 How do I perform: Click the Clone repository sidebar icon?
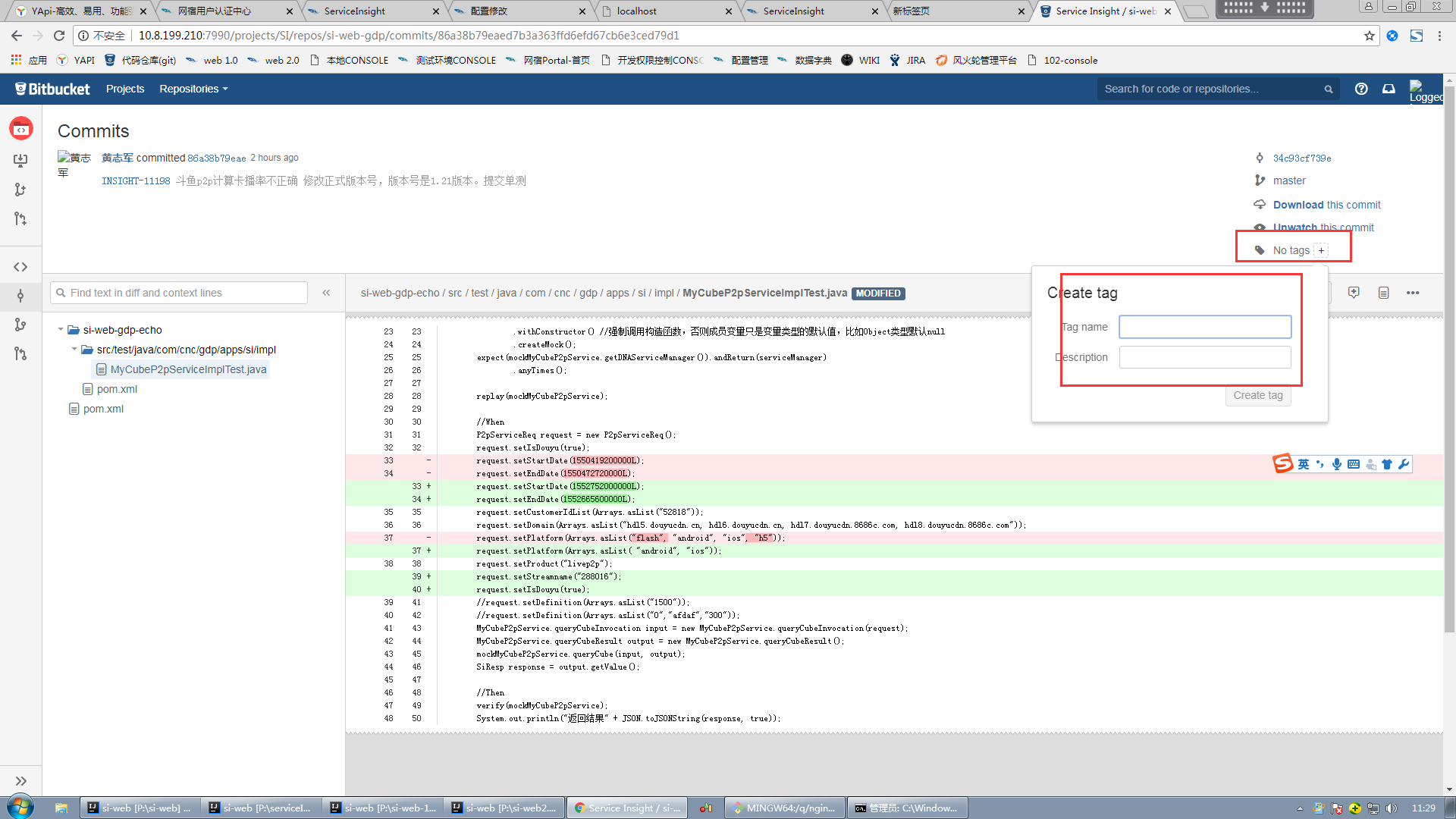pos(20,160)
